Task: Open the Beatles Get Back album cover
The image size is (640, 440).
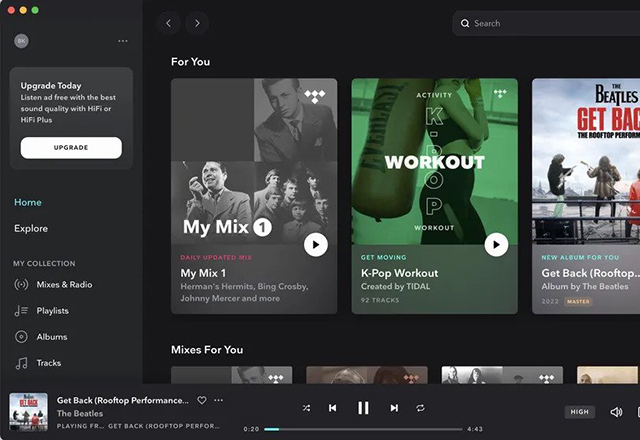Action: (586, 162)
